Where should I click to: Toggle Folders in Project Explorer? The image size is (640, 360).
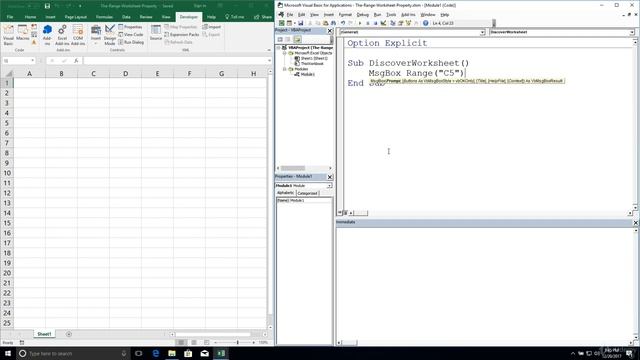click(x=297, y=39)
